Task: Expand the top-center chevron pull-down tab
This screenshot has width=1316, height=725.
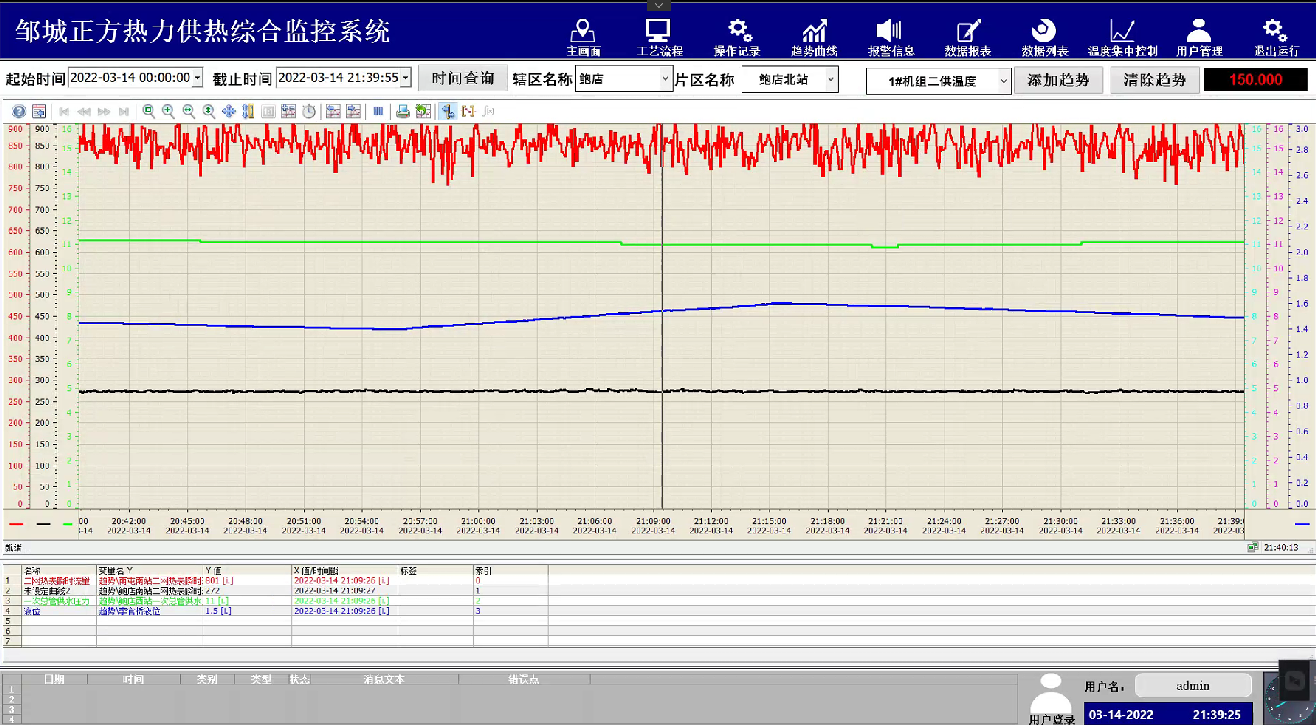Action: (657, 5)
